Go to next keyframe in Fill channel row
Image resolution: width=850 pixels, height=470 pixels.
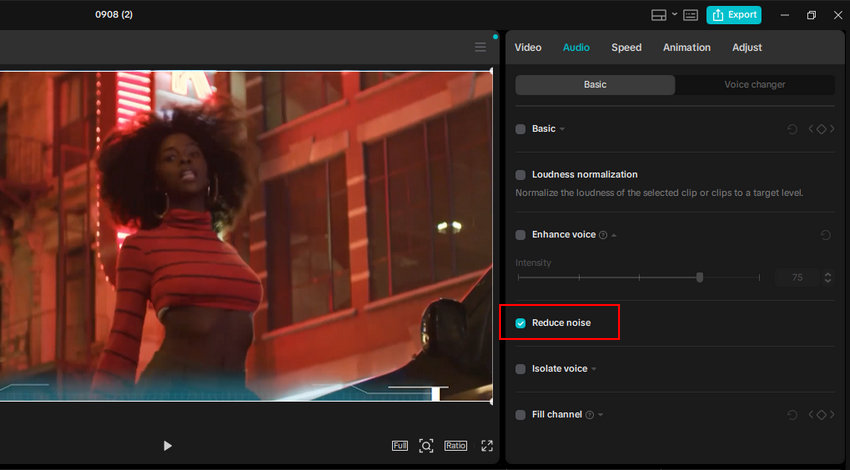coord(832,415)
